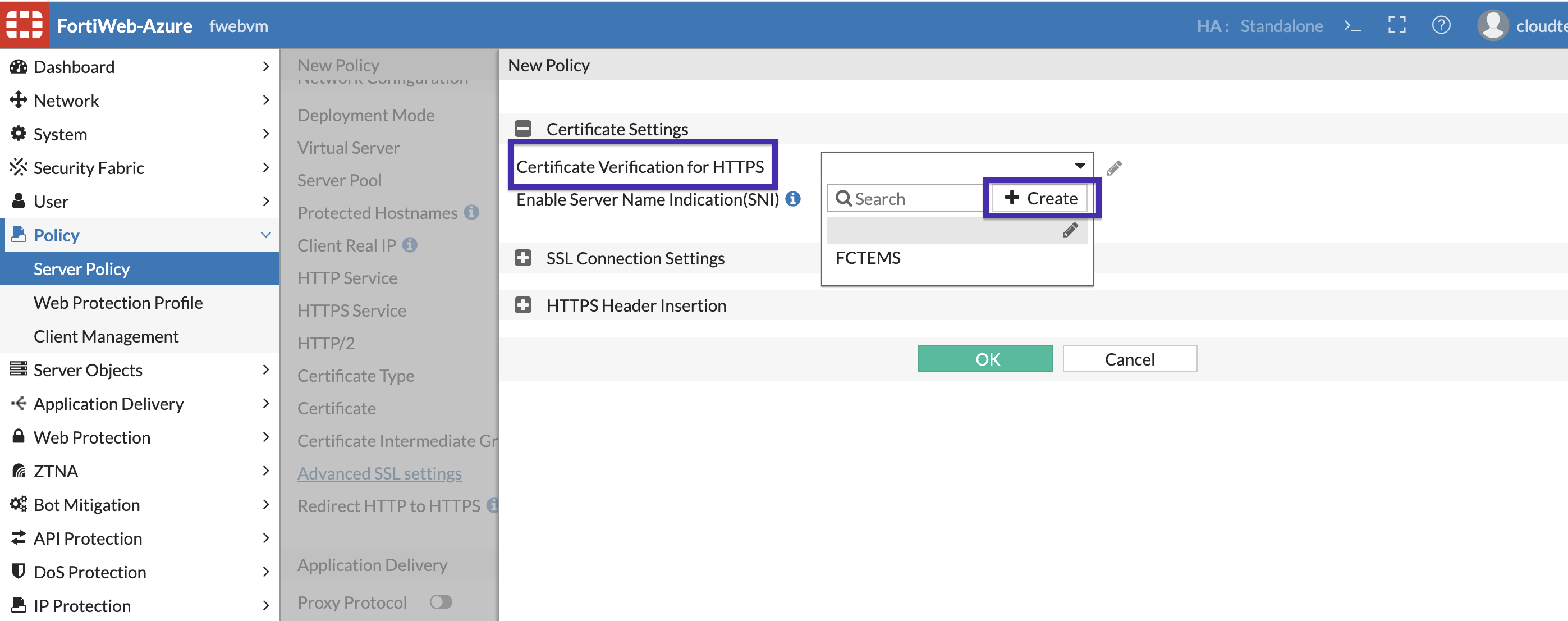
Task: Click the SNI info icon
Action: [792, 198]
